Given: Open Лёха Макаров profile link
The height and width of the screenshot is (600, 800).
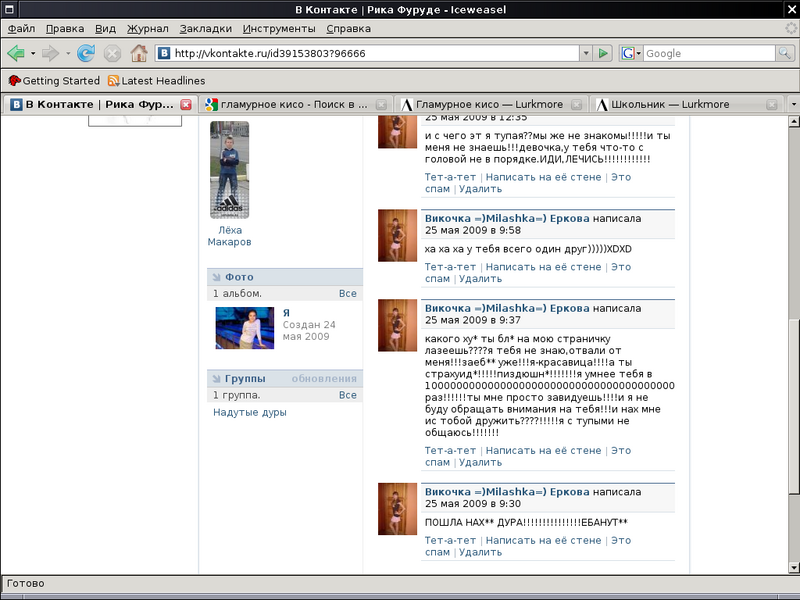Looking at the screenshot, I should pos(230,236).
